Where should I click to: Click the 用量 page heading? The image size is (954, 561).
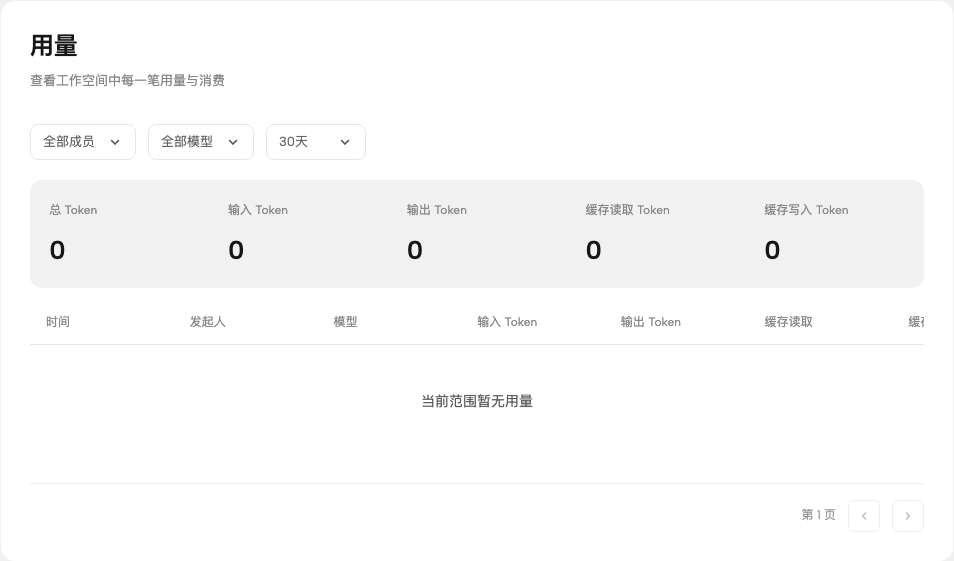point(54,46)
